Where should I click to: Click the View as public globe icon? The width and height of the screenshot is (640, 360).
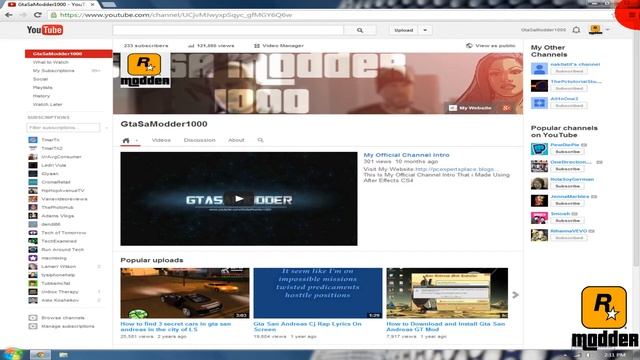[469, 46]
